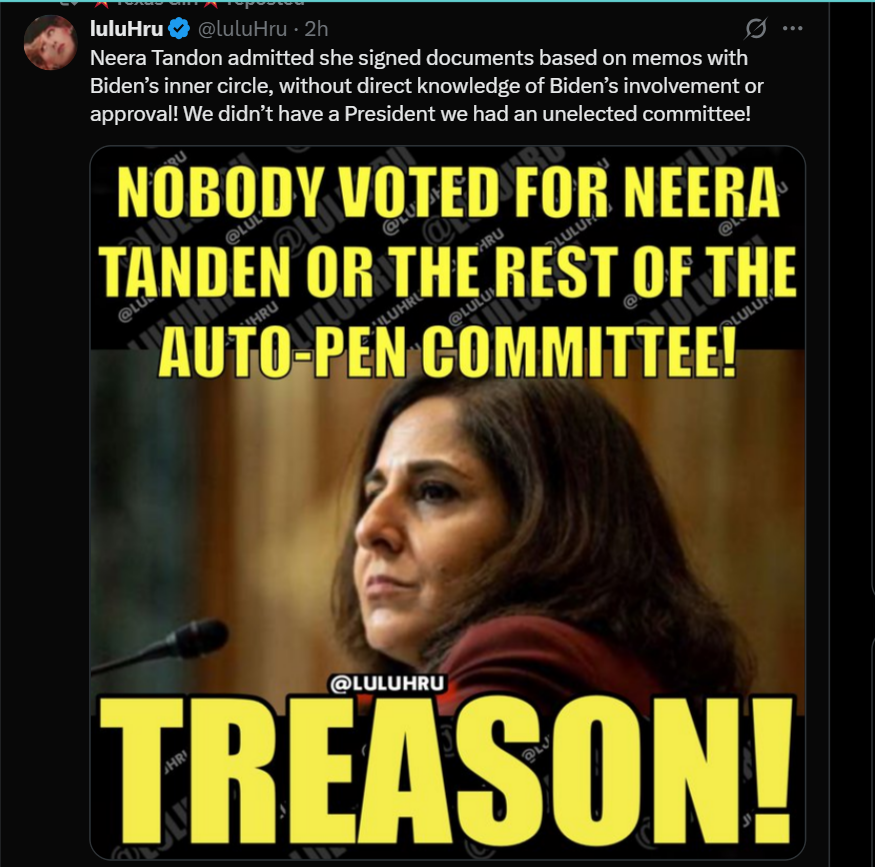Open the post by clicking tweet text
This screenshot has height=867, width=875.
(426, 85)
